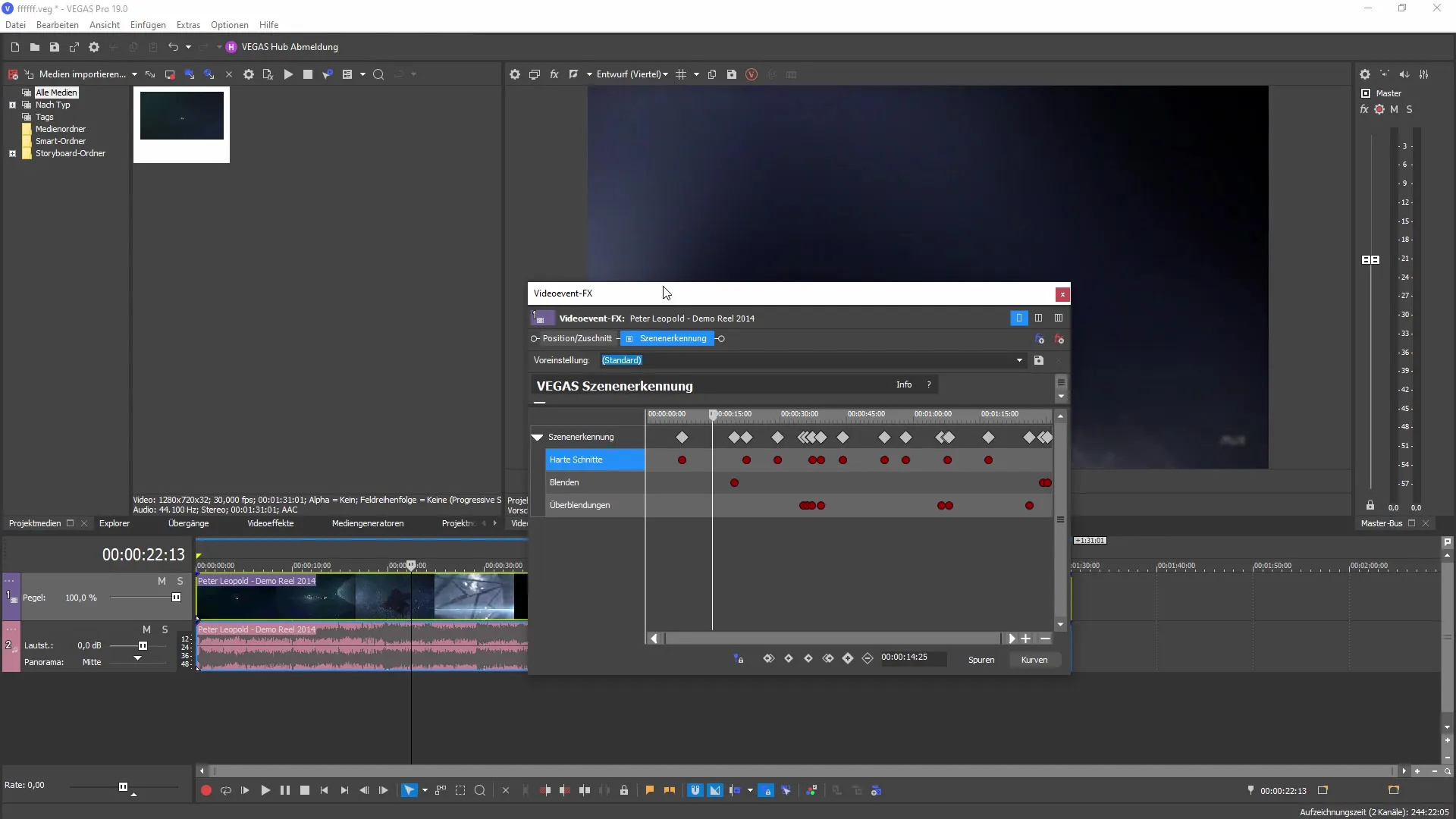
Task: Open VEGAS Hub Abmeldung
Action: click(282, 47)
